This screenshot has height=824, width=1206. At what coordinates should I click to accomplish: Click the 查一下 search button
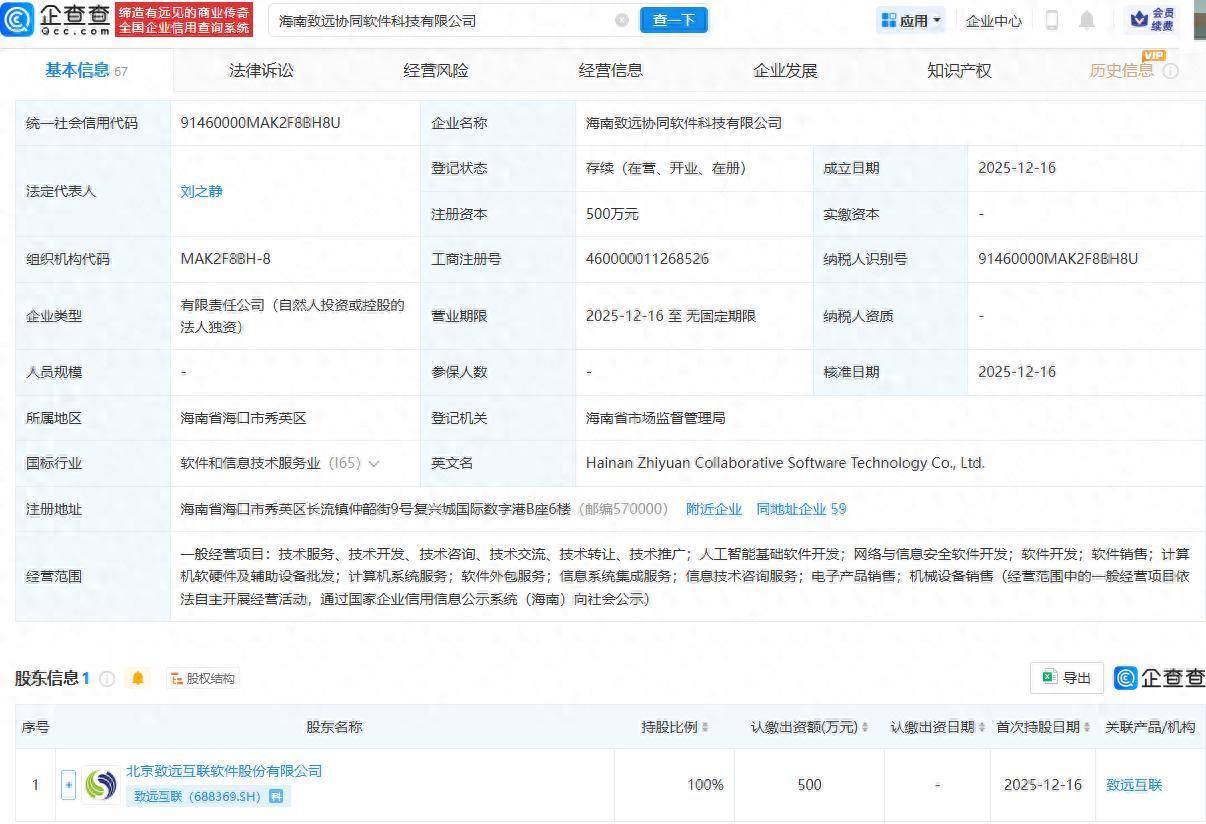click(674, 20)
